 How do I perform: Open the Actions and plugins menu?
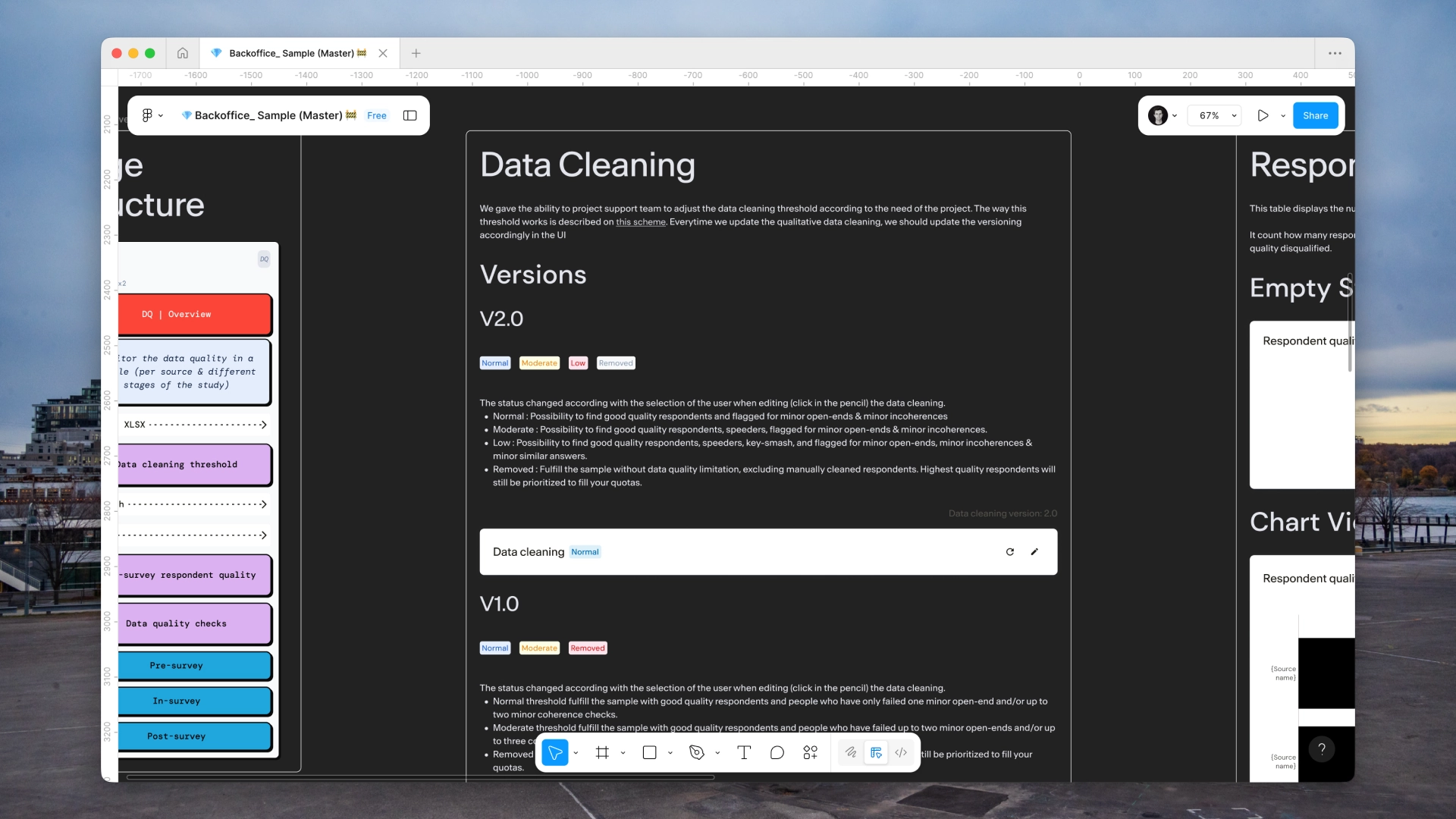(x=810, y=752)
